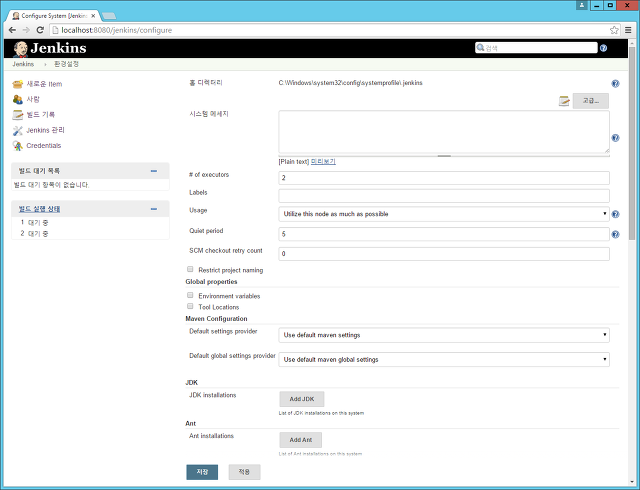Viewport: 640px width, 490px height.
Task: Open Jenkins 관리 link
Action: [x=45, y=130]
